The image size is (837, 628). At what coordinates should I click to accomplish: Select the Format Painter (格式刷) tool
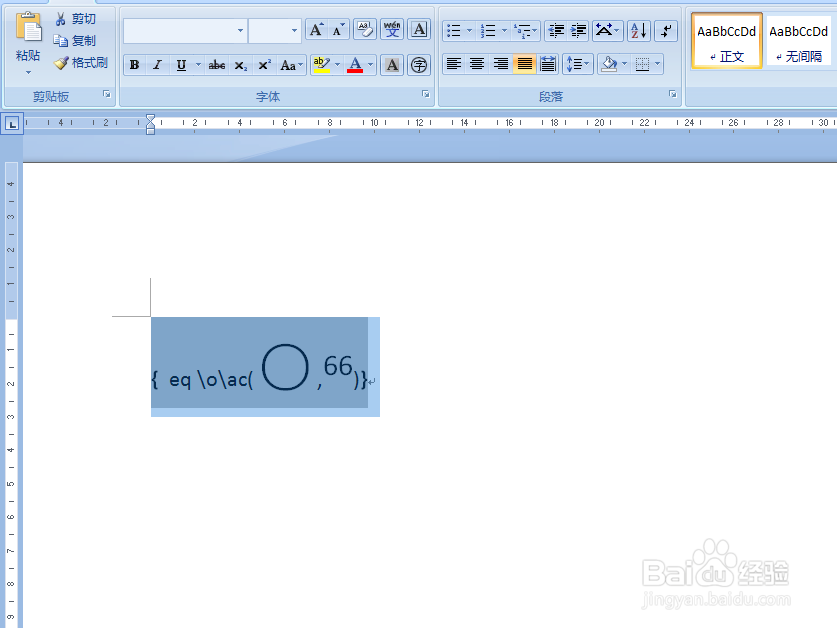click(x=81, y=62)
